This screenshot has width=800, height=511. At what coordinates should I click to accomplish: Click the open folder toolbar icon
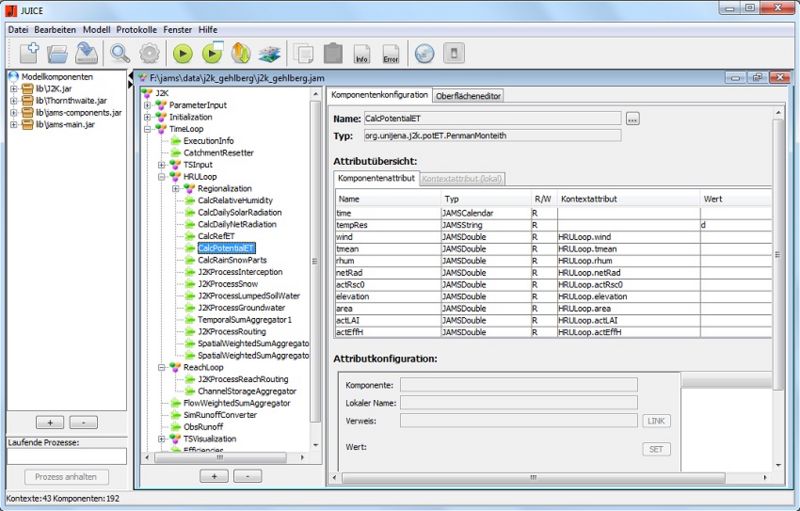click(x=57, y=53)
